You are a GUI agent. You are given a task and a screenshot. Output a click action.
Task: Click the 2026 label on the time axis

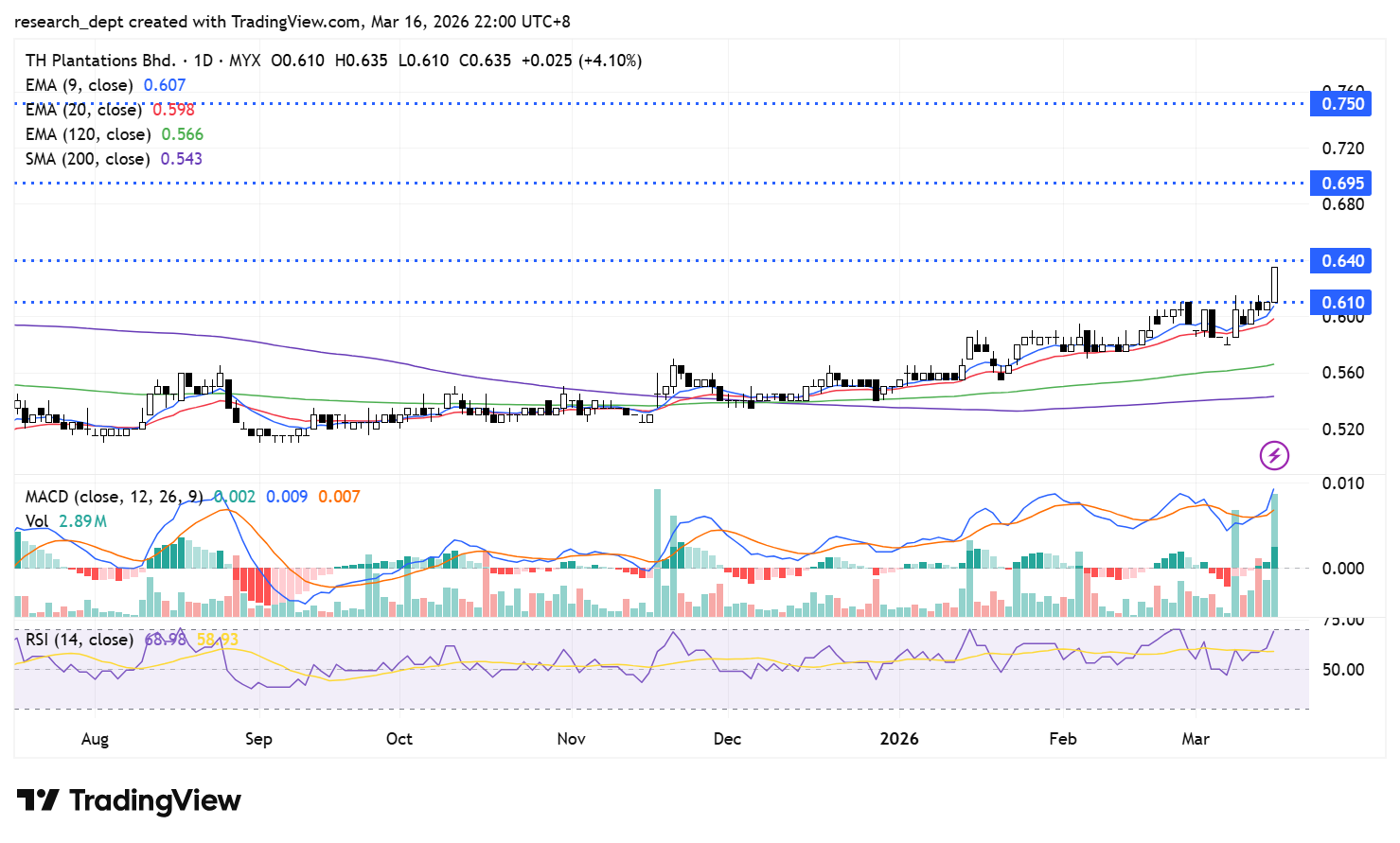pyautogui.click(x=898, y=739)
